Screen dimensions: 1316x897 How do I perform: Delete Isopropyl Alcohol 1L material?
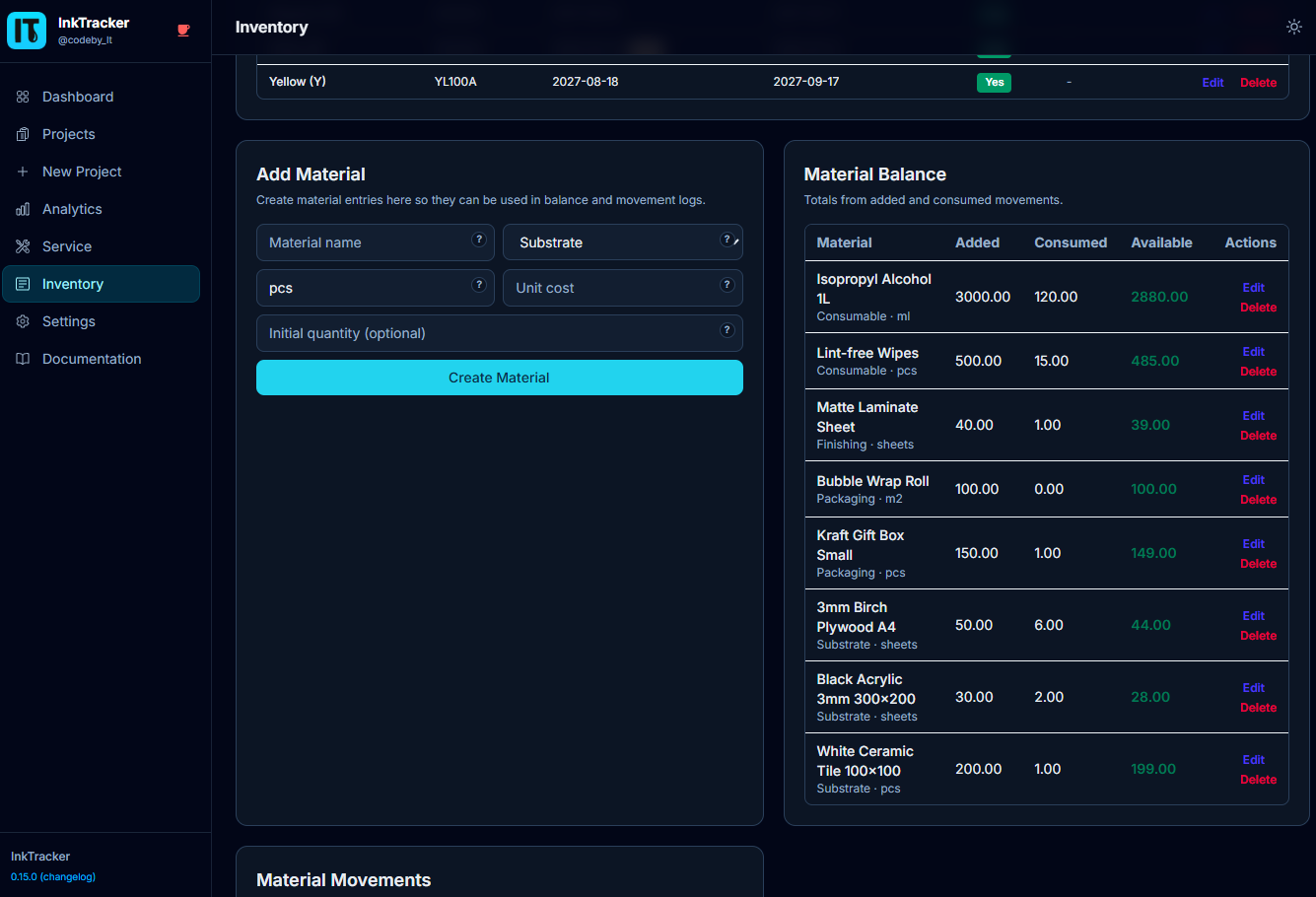[x=1259, y=308]
